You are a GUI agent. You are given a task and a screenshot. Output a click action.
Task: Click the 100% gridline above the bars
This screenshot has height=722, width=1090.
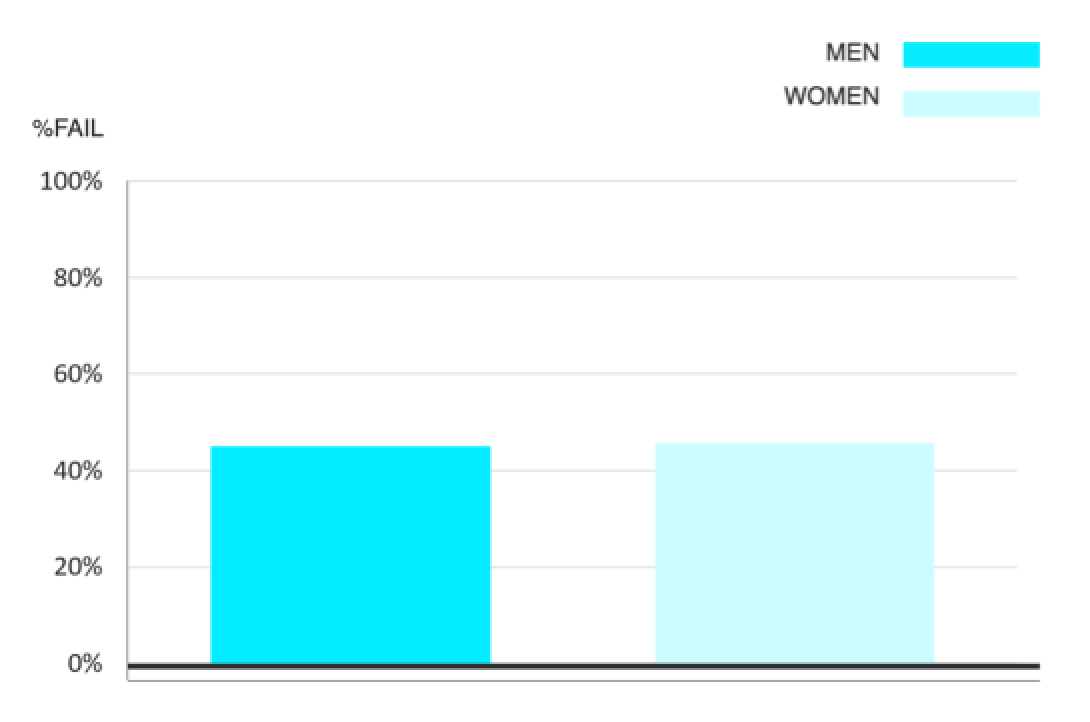click(x=572, y=182)
